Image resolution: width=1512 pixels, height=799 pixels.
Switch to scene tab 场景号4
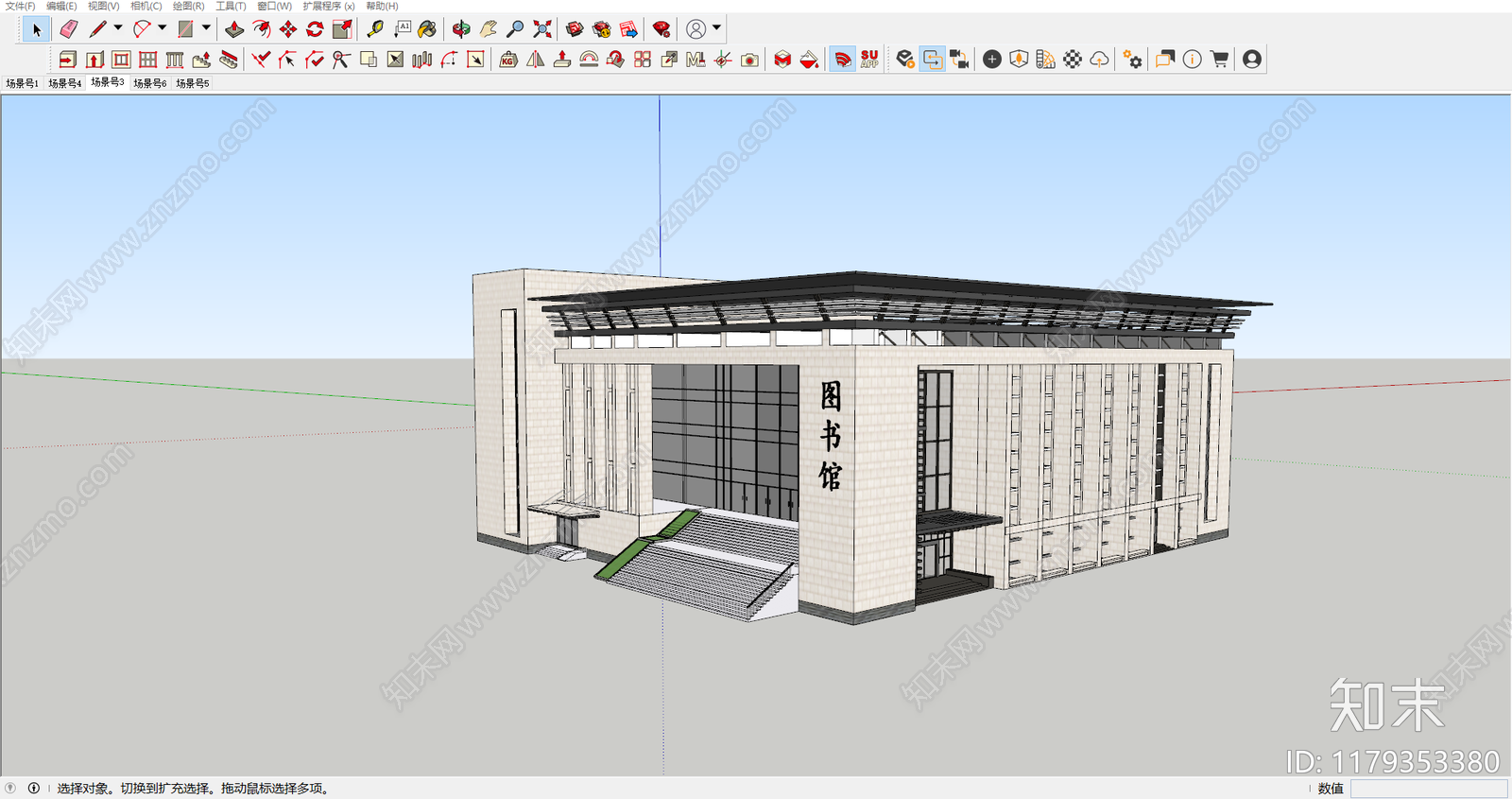point(65,83)
